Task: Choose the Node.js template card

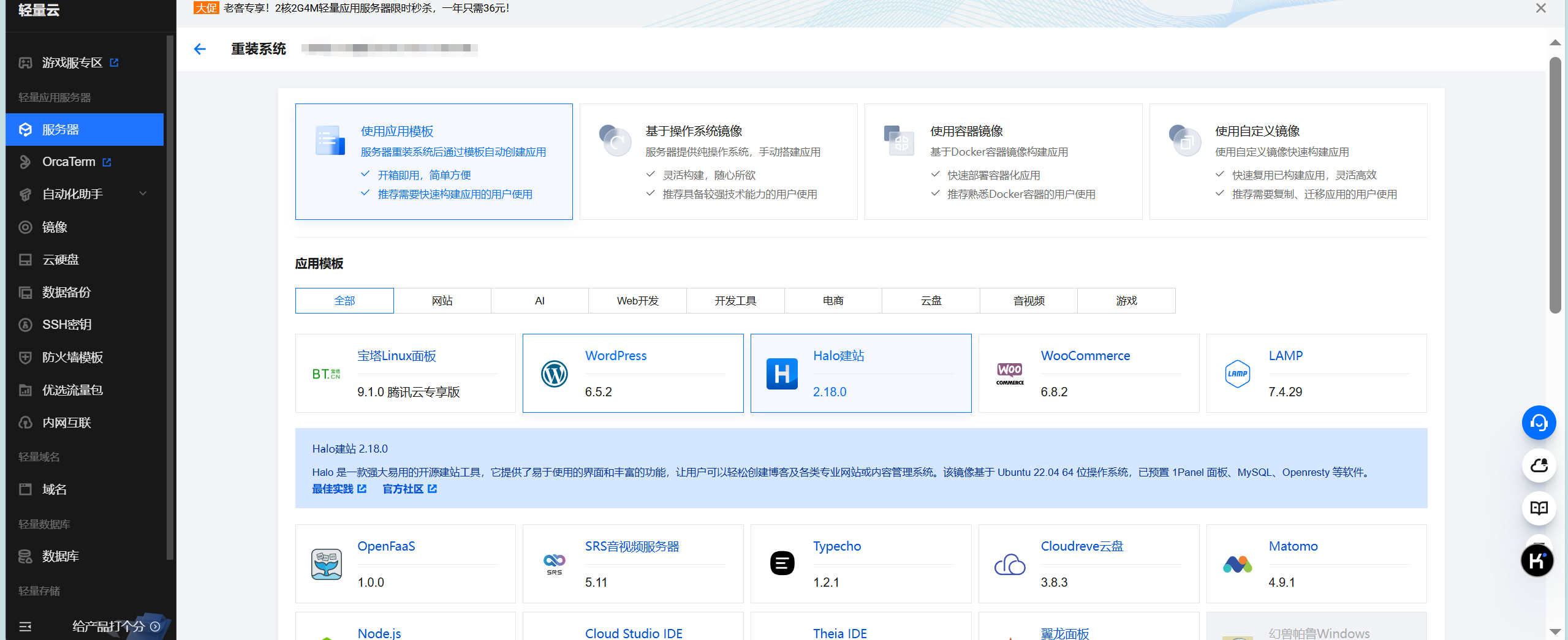Action: (x=405, y=626)
